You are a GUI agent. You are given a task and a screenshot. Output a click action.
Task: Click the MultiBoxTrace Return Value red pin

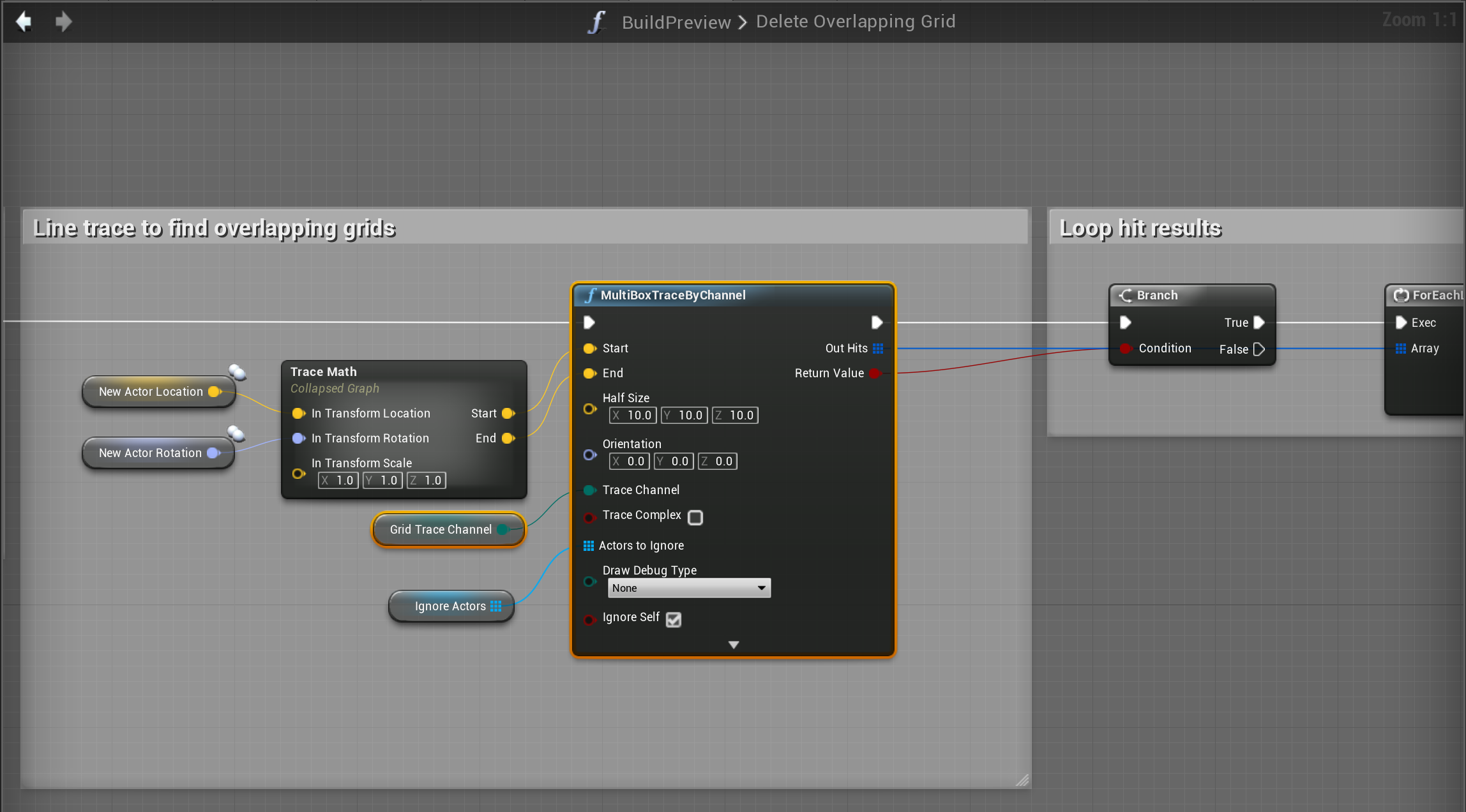[x=875, y=373]
